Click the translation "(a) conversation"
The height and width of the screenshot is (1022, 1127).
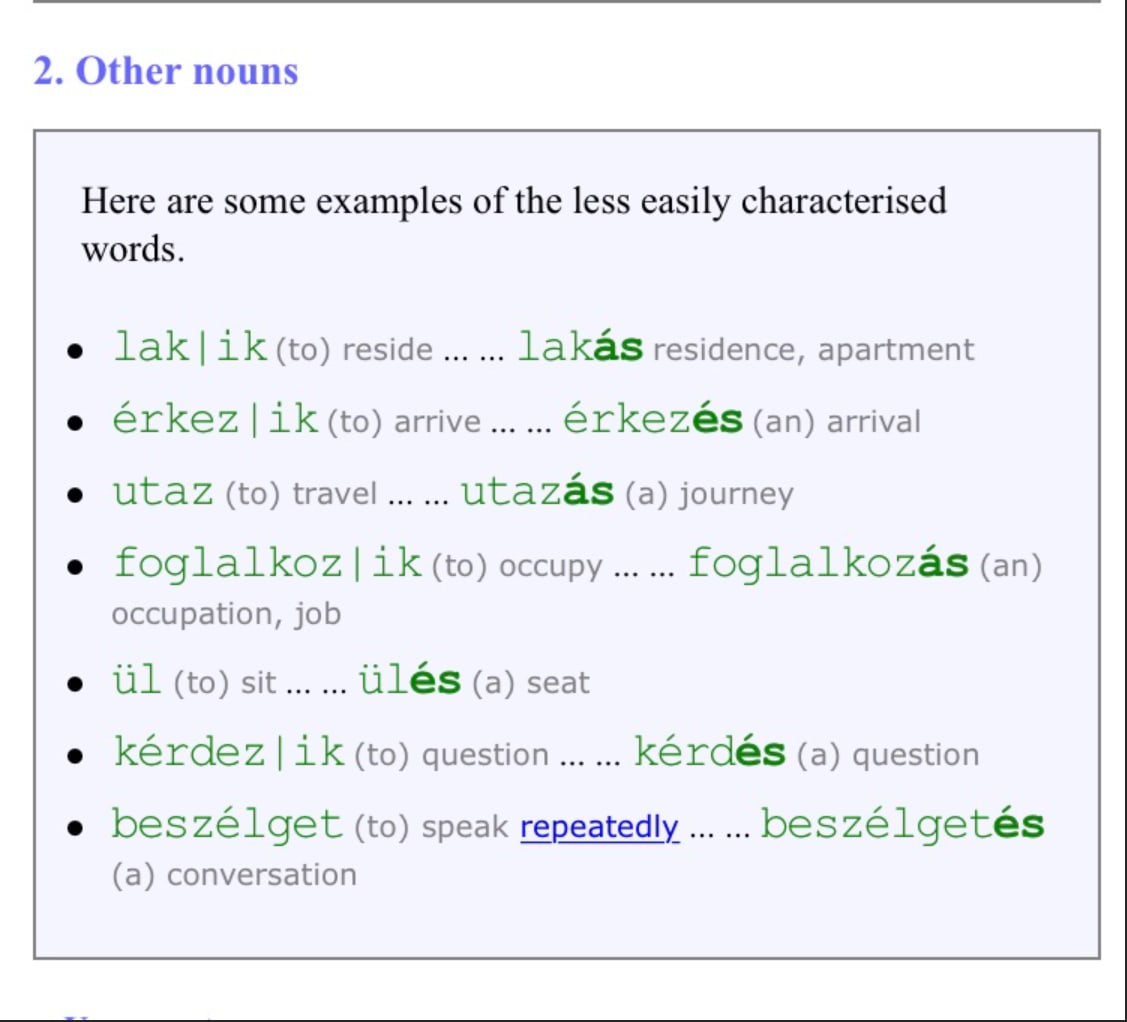pyautogui.click(x=234, y=874)
